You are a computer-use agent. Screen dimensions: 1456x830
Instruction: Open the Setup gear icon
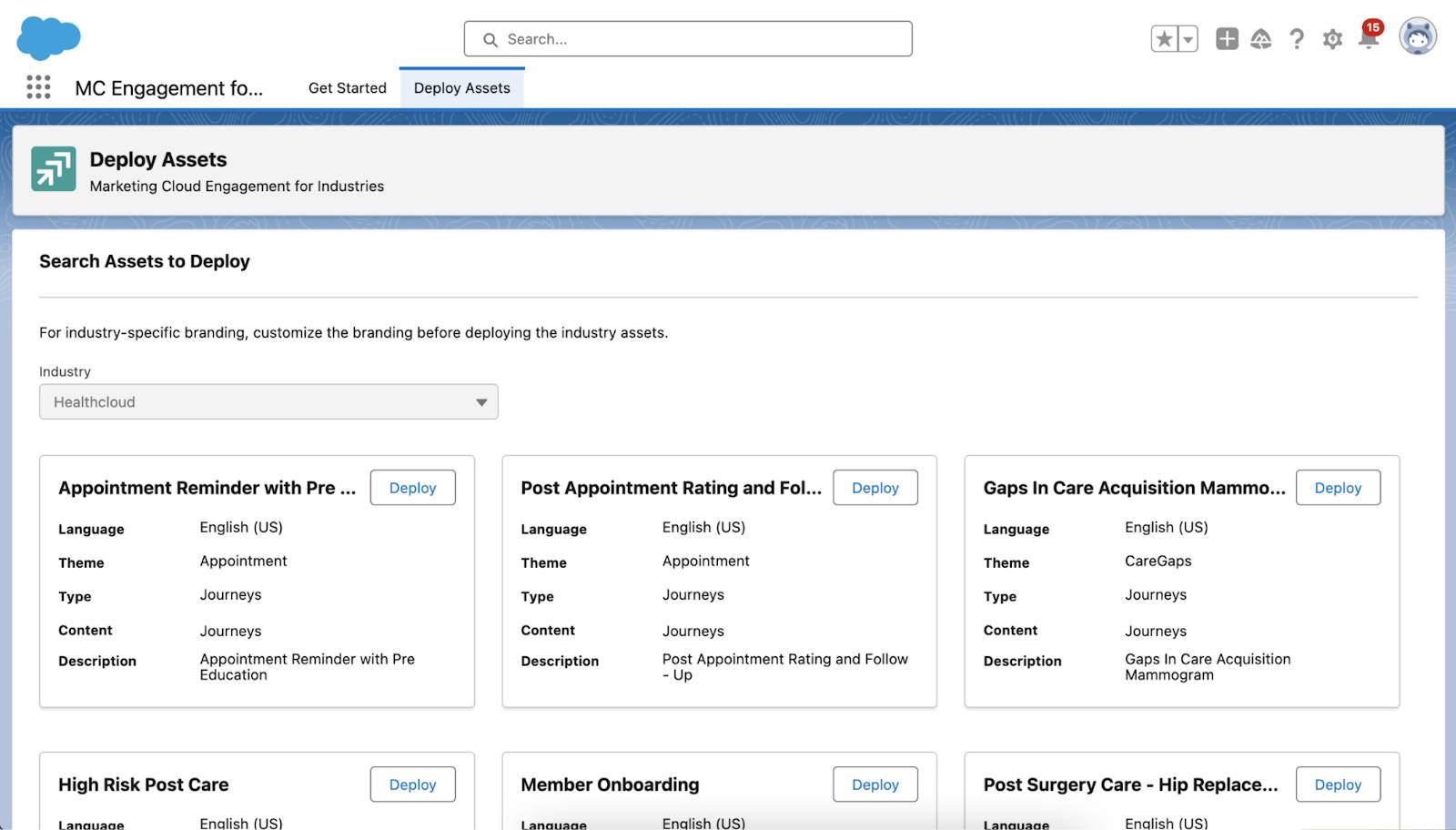pyautogui.click(x=1332, y=39)
